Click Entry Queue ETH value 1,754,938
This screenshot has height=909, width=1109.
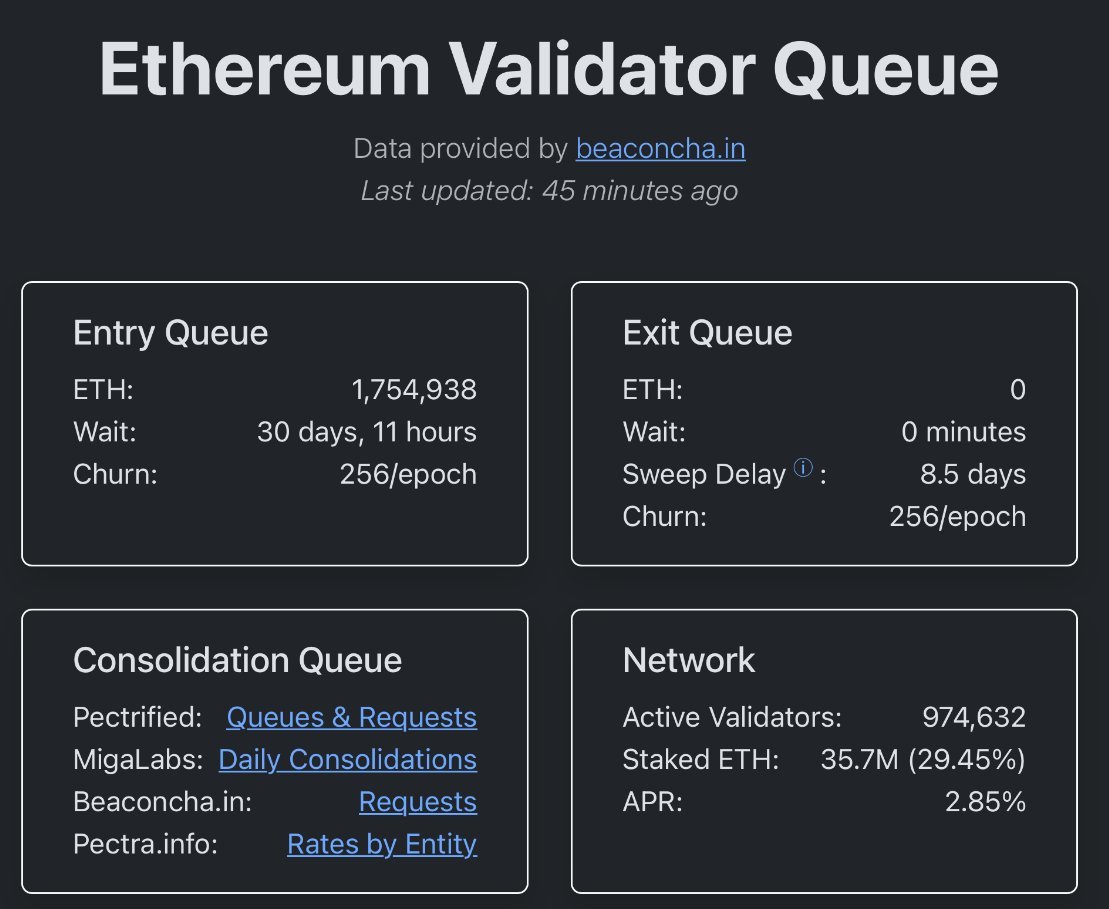(x=414, y=390)
